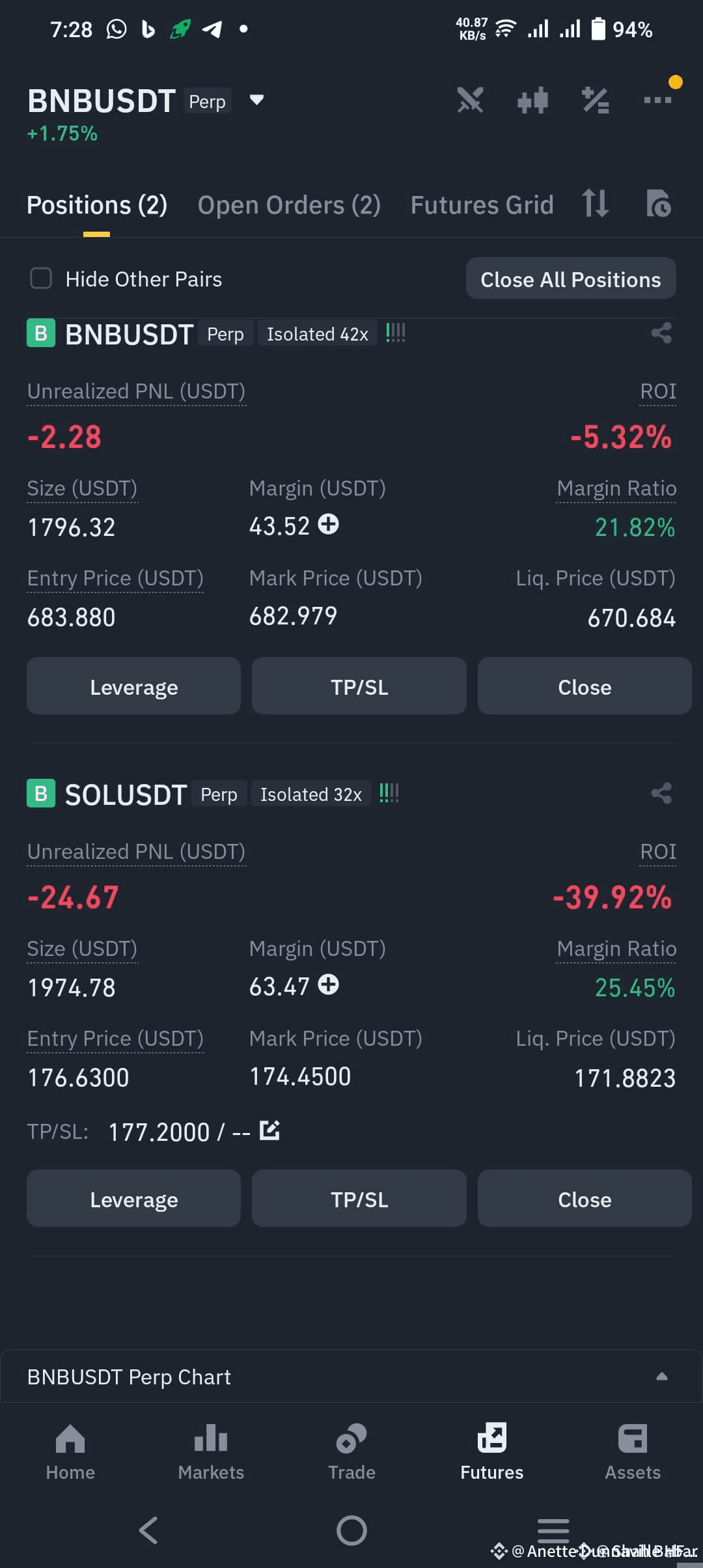Share the SOLUSDT position

click(x=661, y=793)
